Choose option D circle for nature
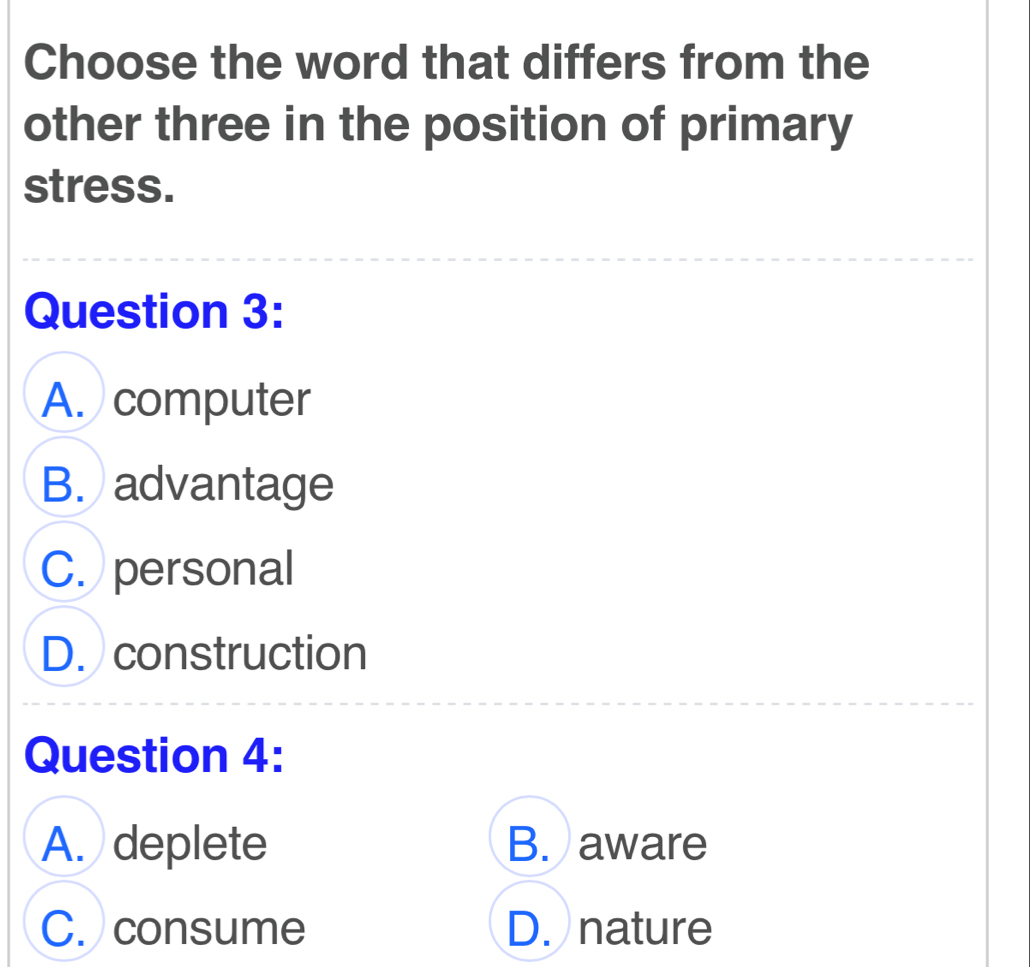 tap(531, 929)
